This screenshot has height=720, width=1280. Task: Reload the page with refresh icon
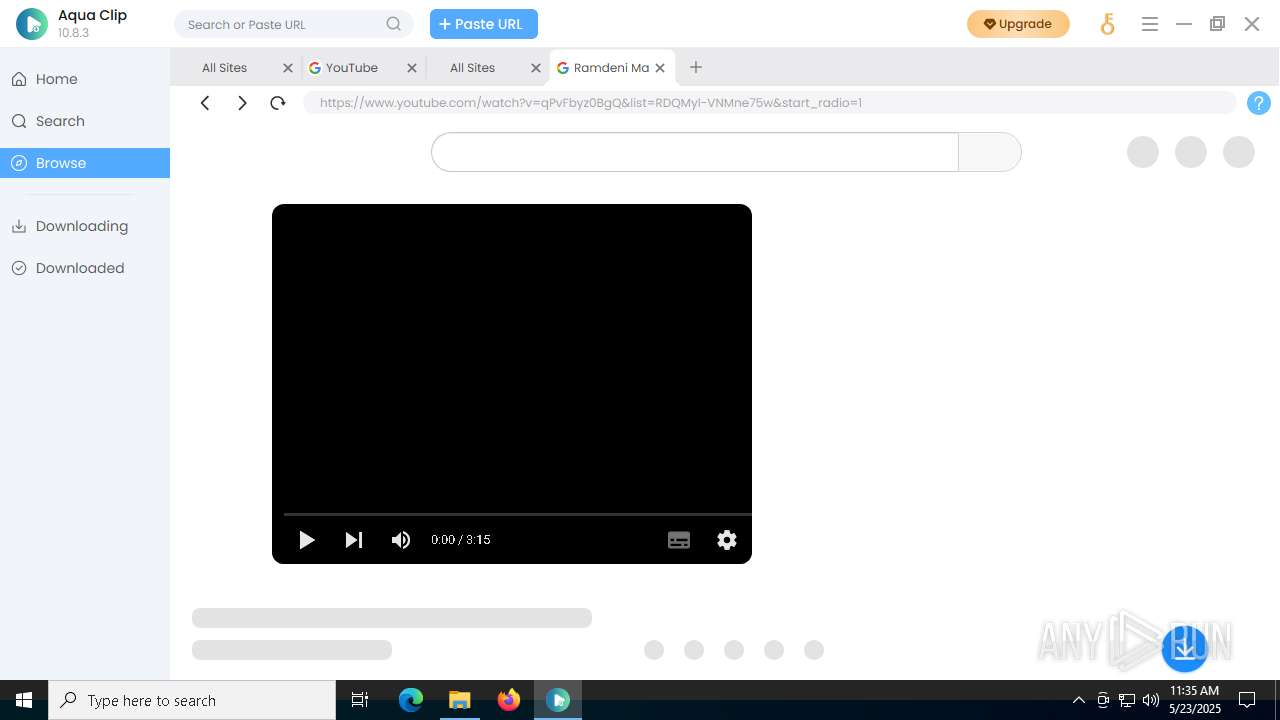tap(278, 103)
